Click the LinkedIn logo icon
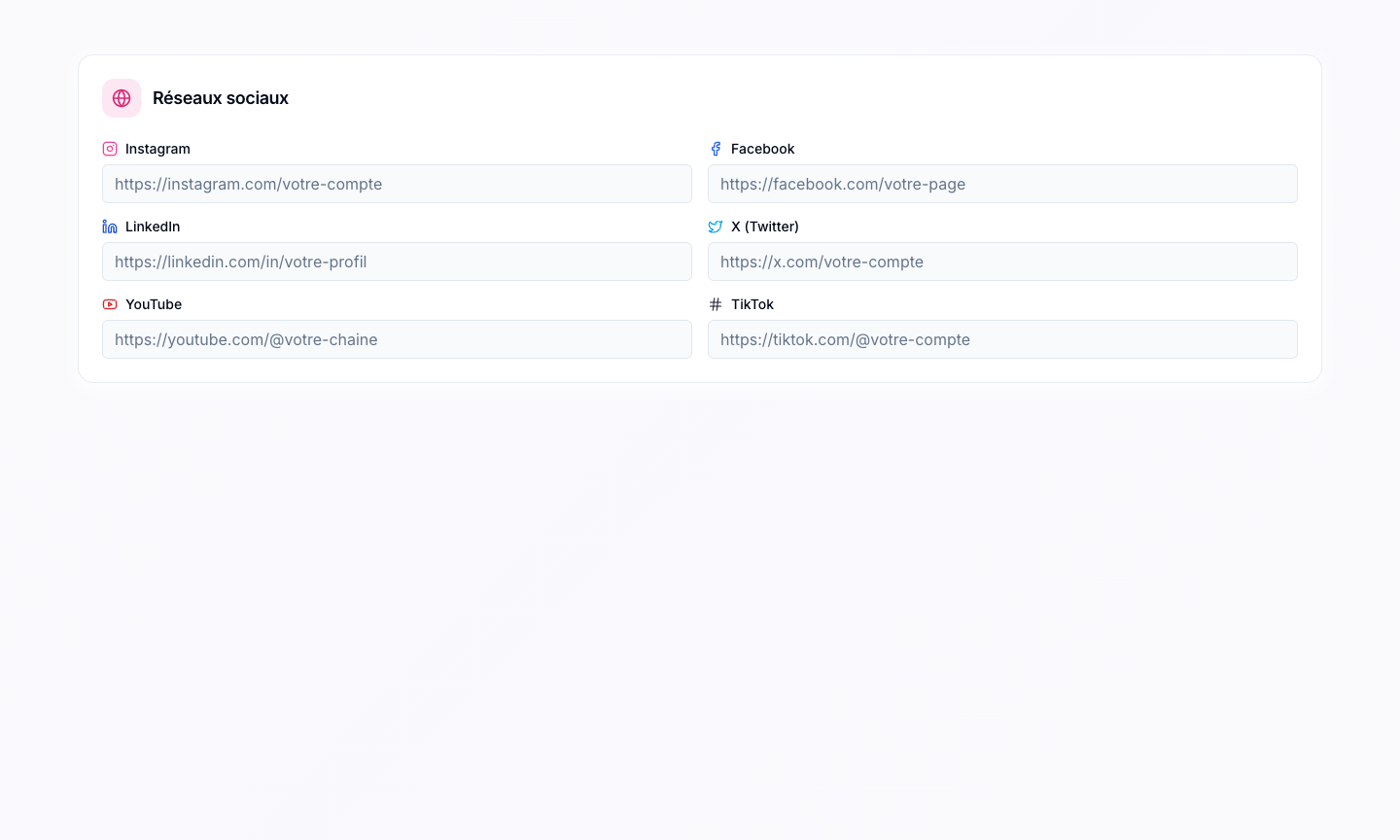The height and width of the screenshot is (840, 1400). (x=110, y=227)
